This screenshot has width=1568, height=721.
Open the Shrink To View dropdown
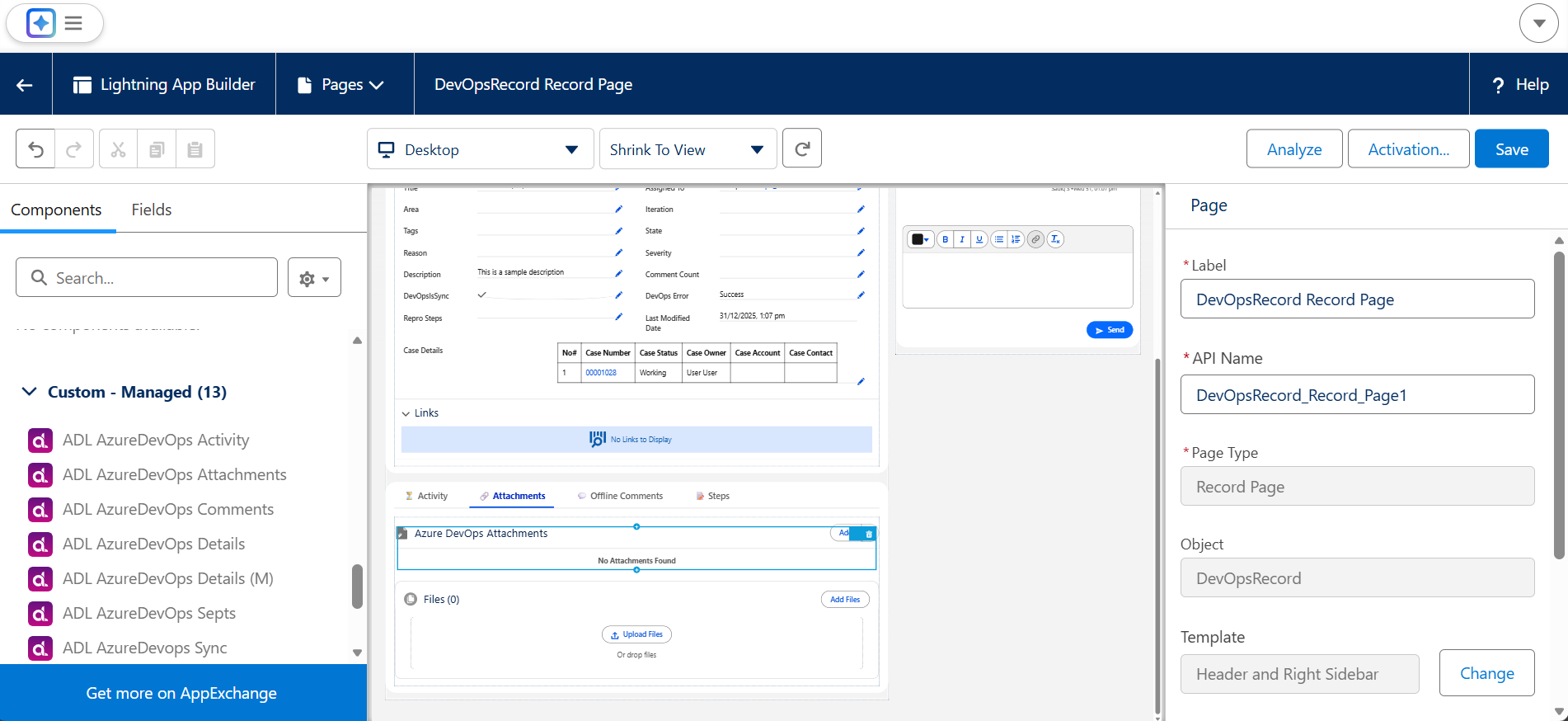click(x=688, y=149)
